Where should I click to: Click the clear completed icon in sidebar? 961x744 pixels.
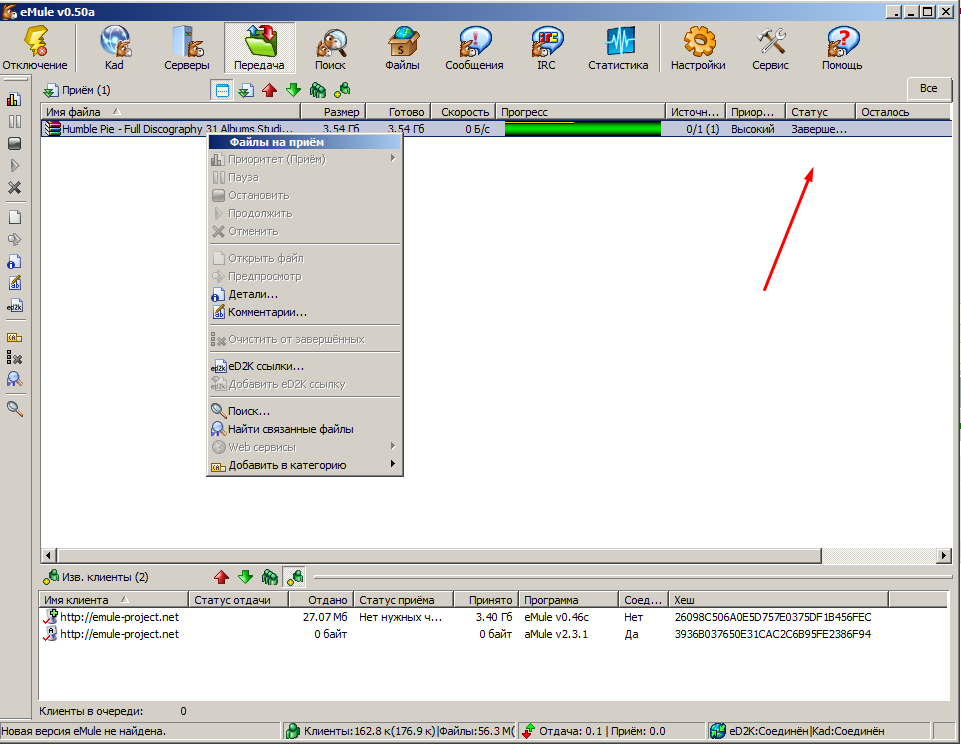14,359
